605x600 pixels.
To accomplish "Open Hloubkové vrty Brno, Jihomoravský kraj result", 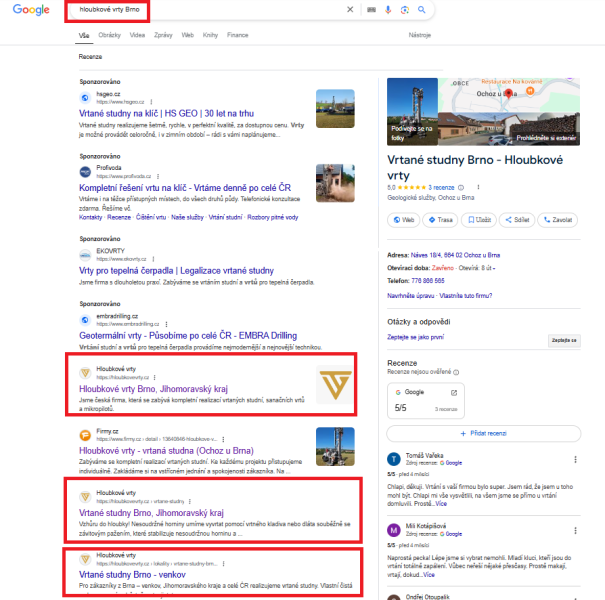I will 153,389.
